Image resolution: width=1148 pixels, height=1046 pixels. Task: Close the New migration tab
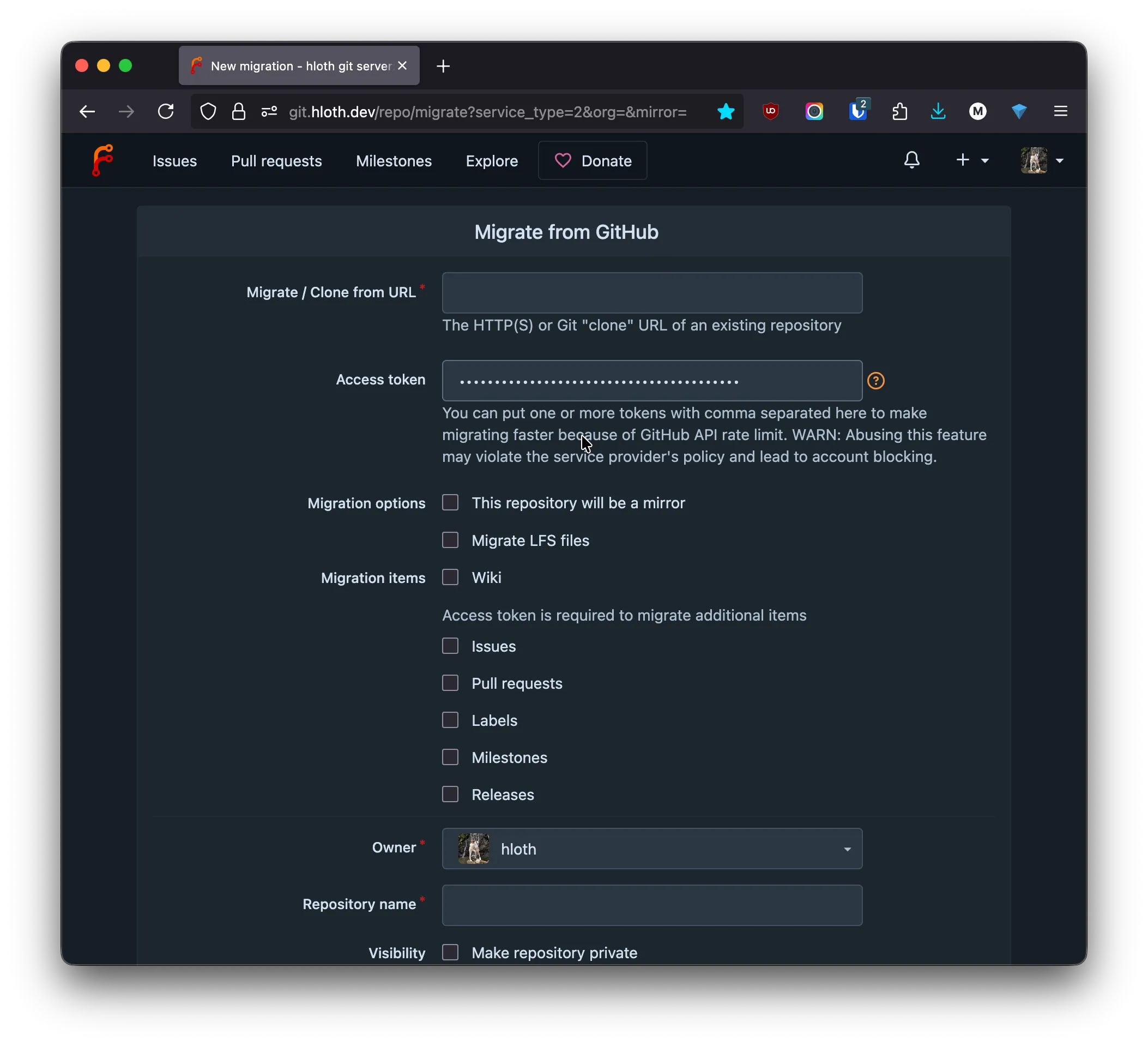[403, 66]
